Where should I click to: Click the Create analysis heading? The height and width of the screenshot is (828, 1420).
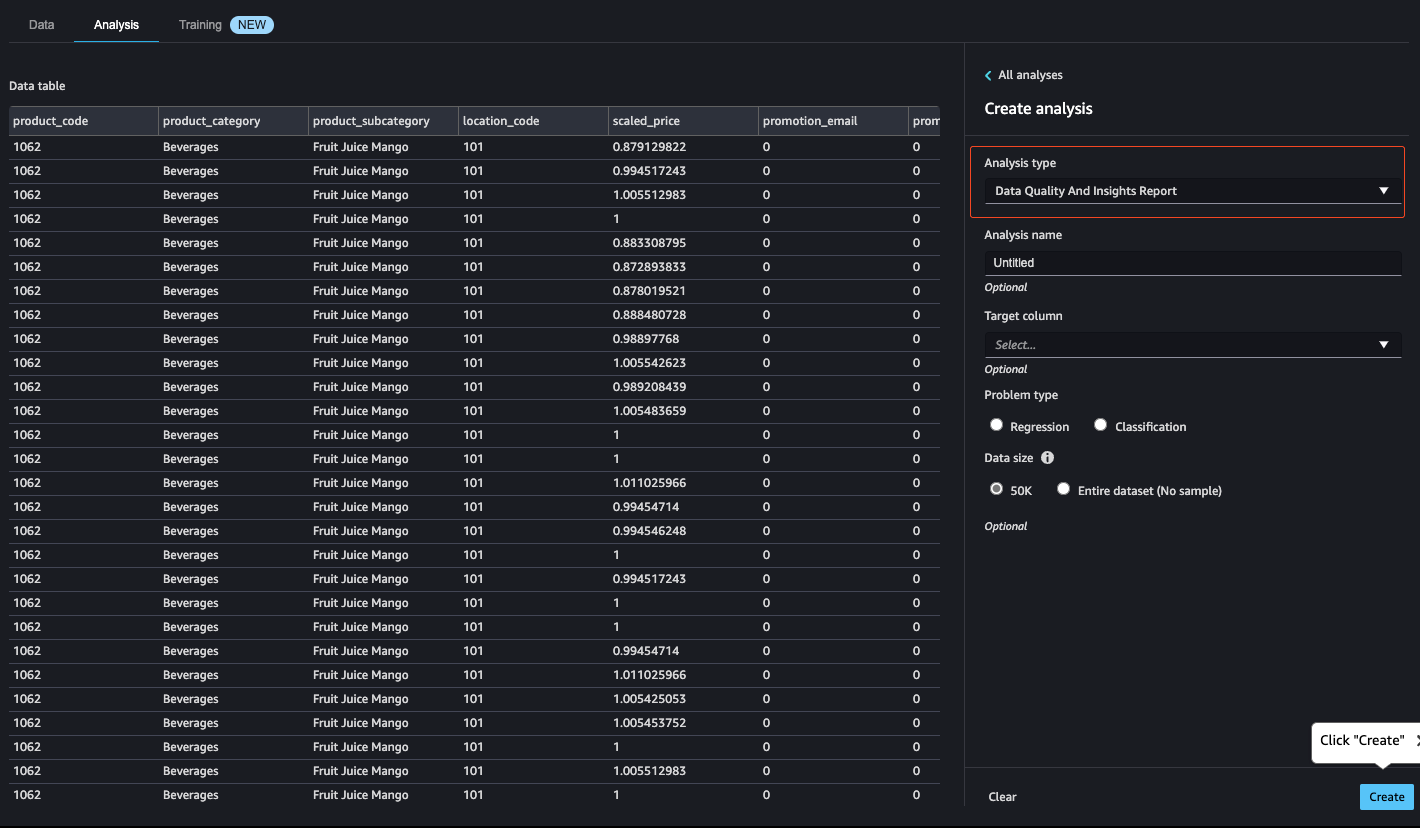coord(1038,109)
